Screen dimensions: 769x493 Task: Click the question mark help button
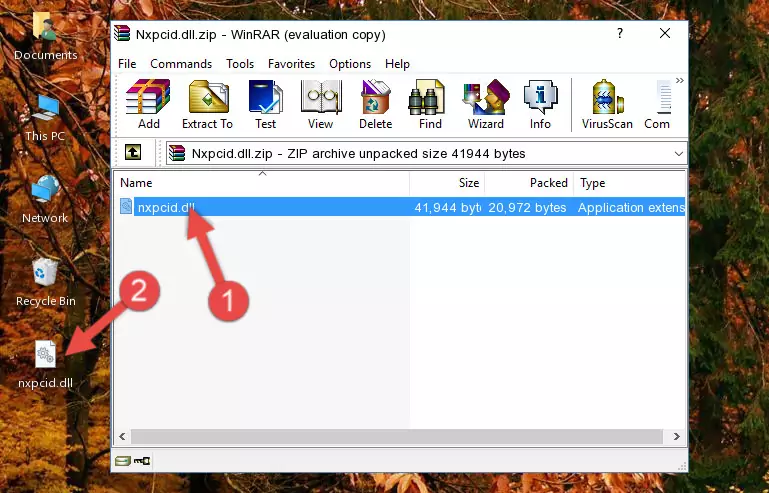[620, 33]
